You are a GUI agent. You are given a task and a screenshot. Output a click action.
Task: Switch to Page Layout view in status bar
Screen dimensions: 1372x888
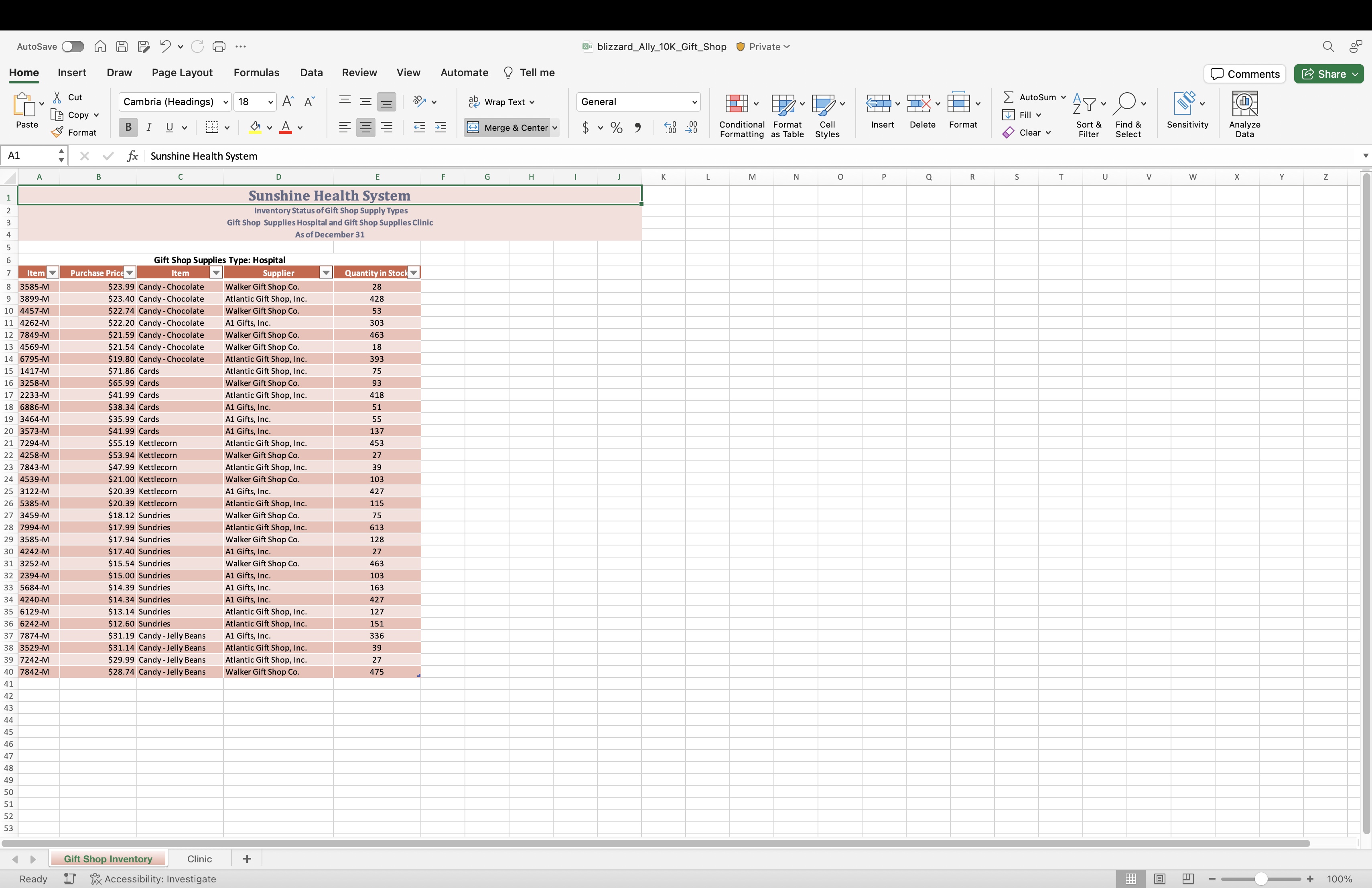point(1159,879)
